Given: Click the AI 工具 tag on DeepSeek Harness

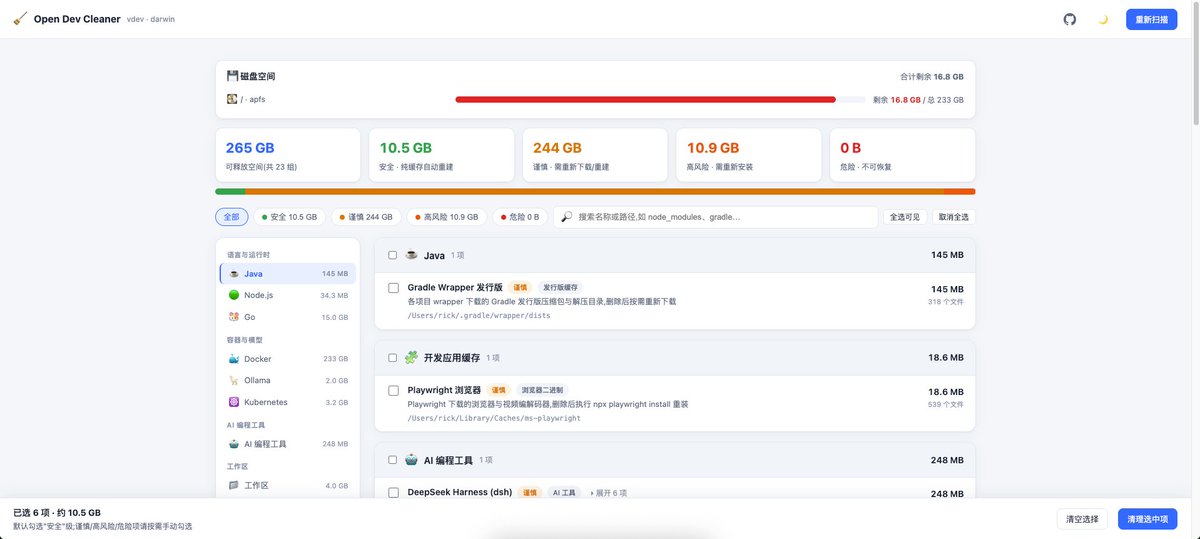Looking at the screenshot, I should click(565, 493).
